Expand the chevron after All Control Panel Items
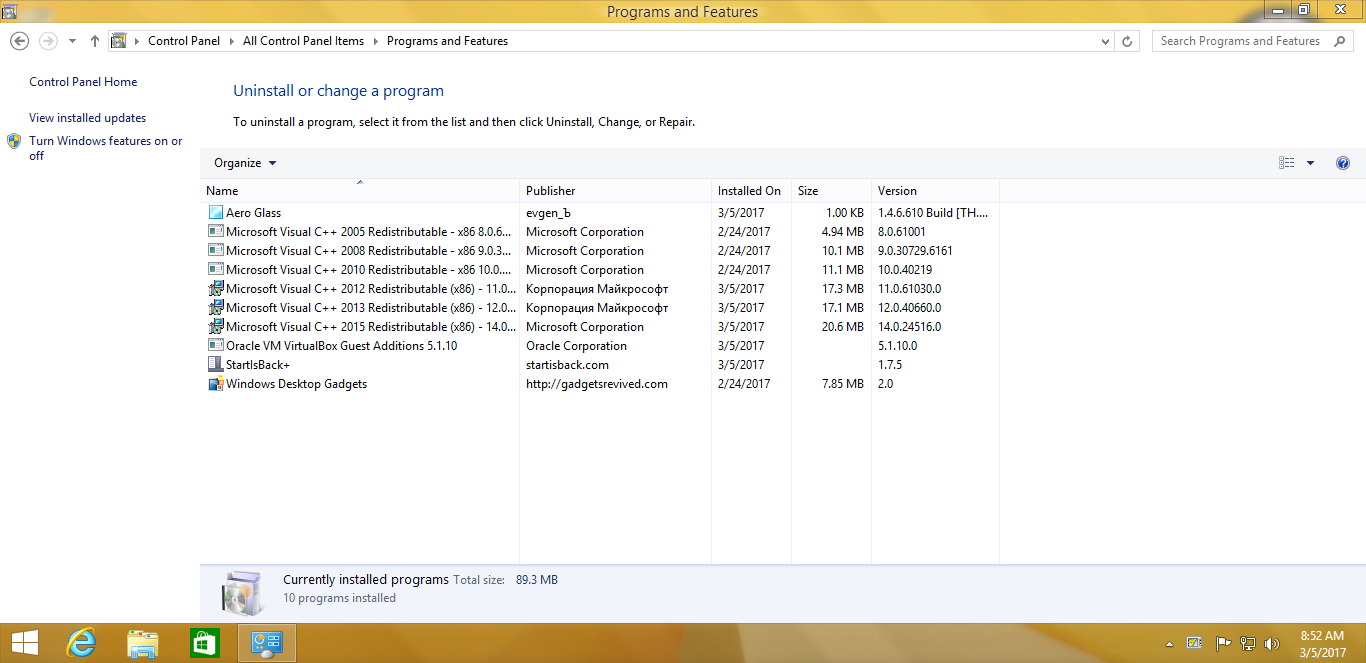The width and height of the screenshot is (1366, 663). tap(376, 41)
